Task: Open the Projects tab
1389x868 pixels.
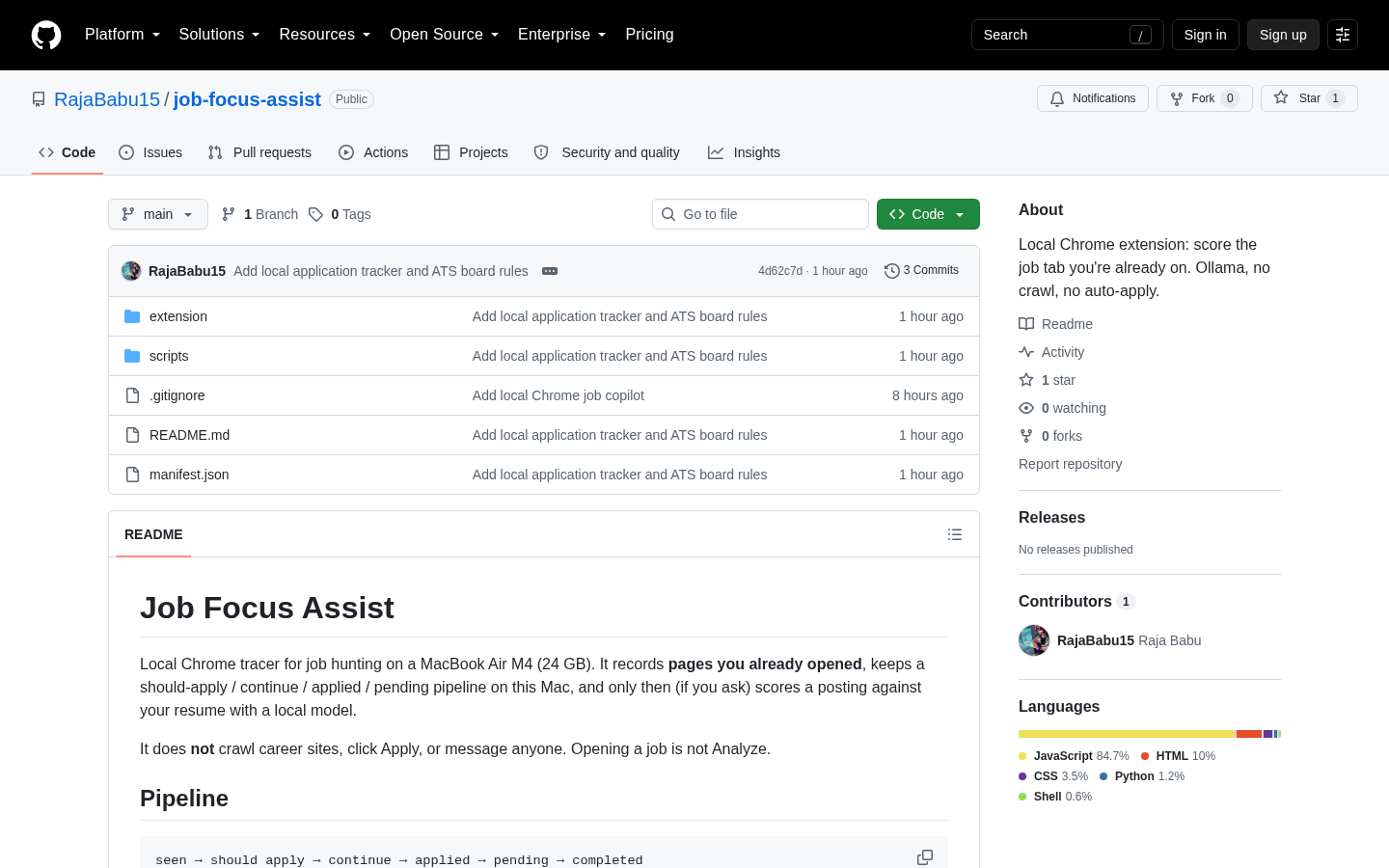Action: click(471, 152)
